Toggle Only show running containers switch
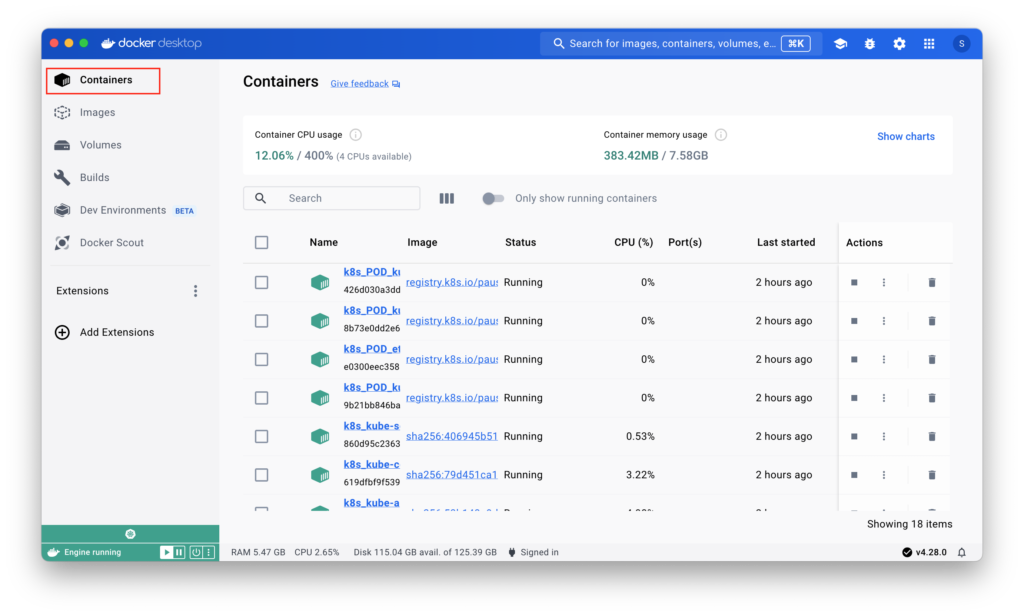The width and height of the screenshot is (1024, 616). pos(493,199)
